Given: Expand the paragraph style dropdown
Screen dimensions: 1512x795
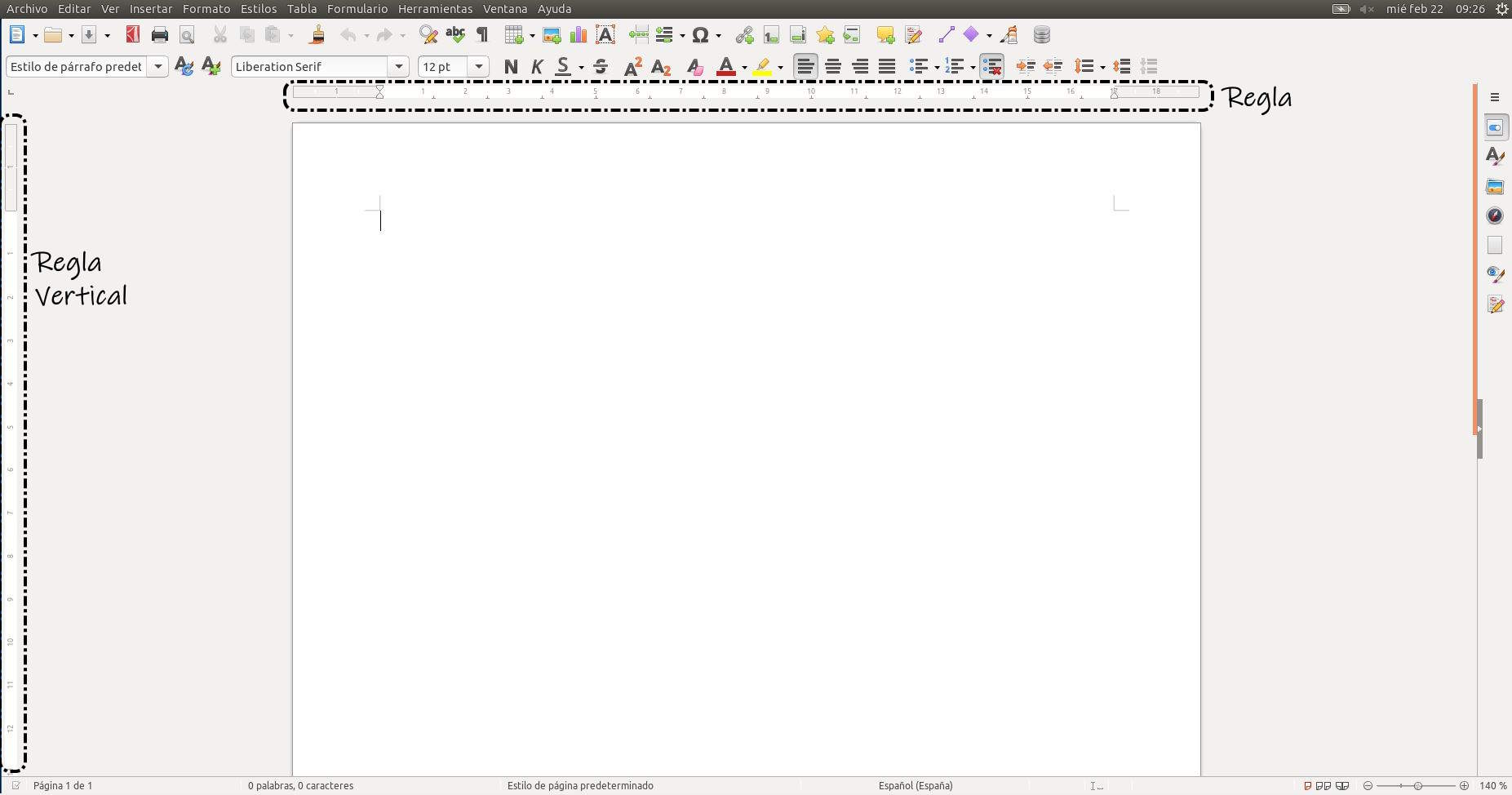Looking at the screenshot, I should tap(158, 67).
